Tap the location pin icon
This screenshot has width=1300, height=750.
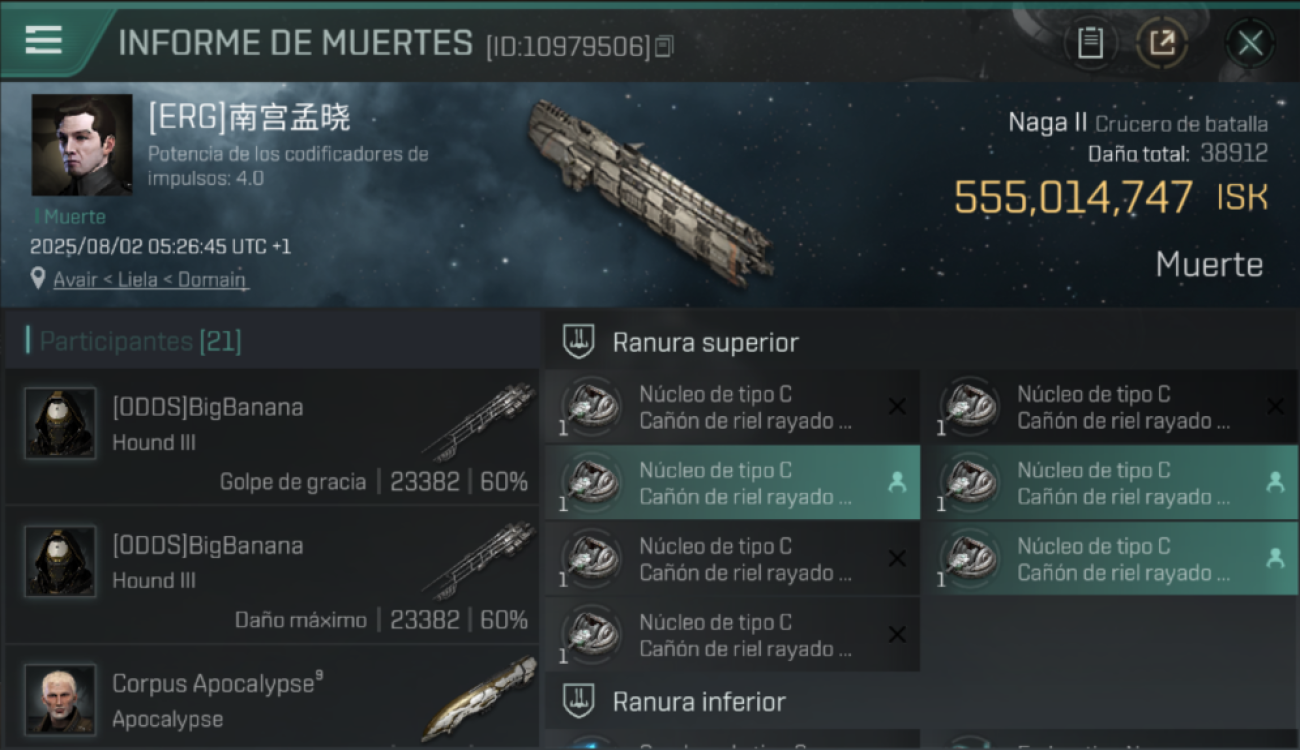click(x=38, y=279)
